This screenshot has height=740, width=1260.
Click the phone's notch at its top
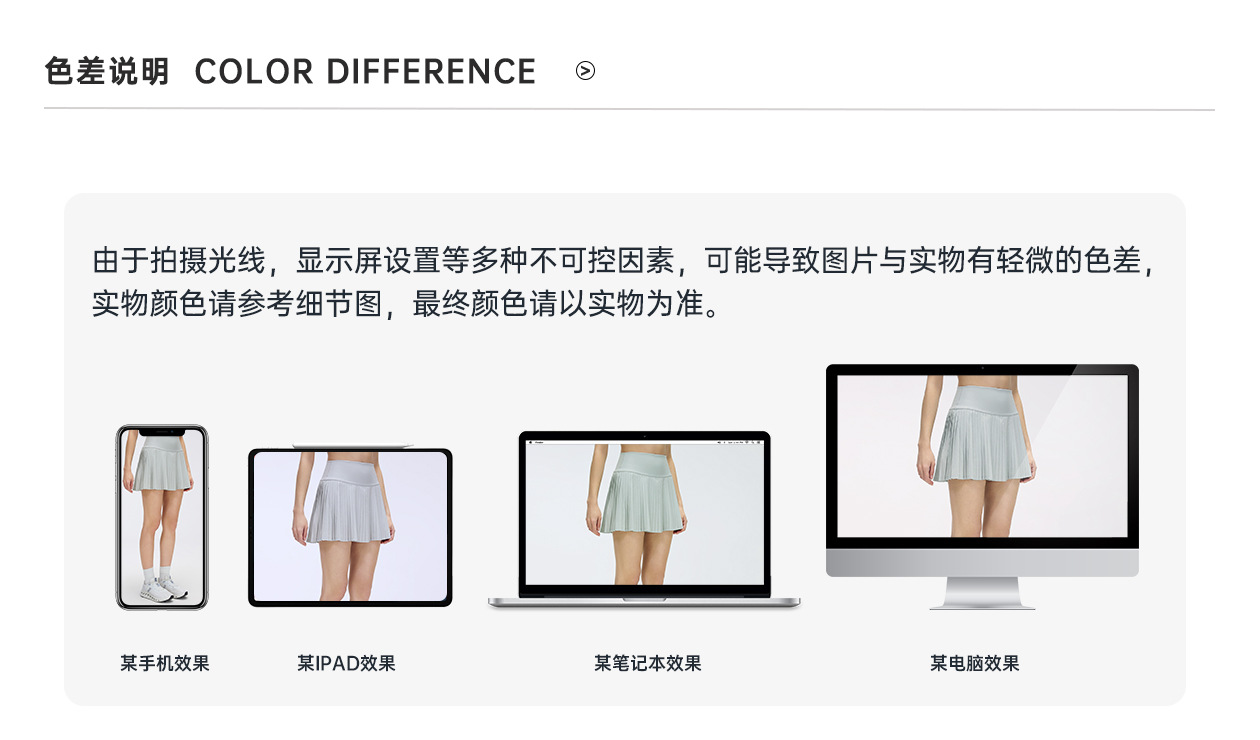point(162,432)
